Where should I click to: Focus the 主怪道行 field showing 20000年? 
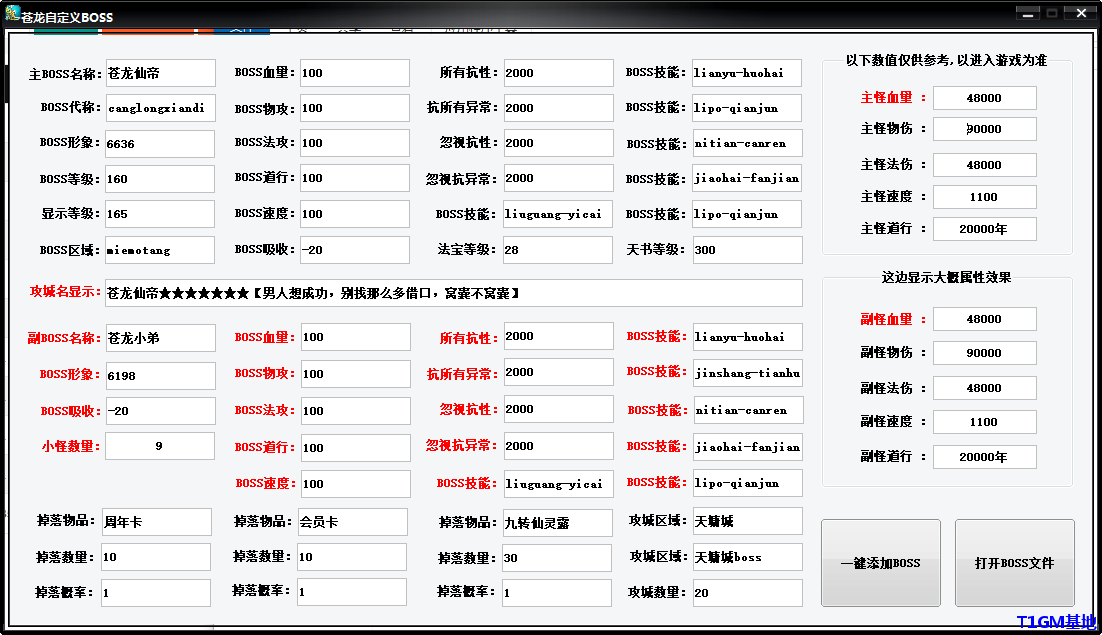[985, 229]
